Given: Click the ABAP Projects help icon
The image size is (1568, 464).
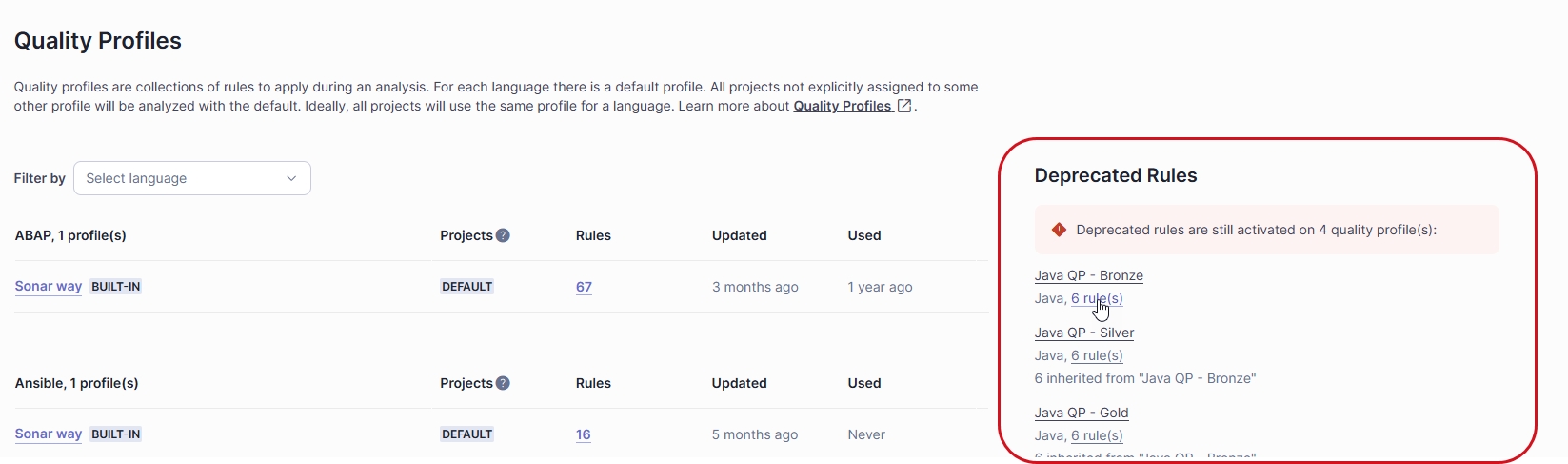Looking at the screenshot, I should click(503, 235).
